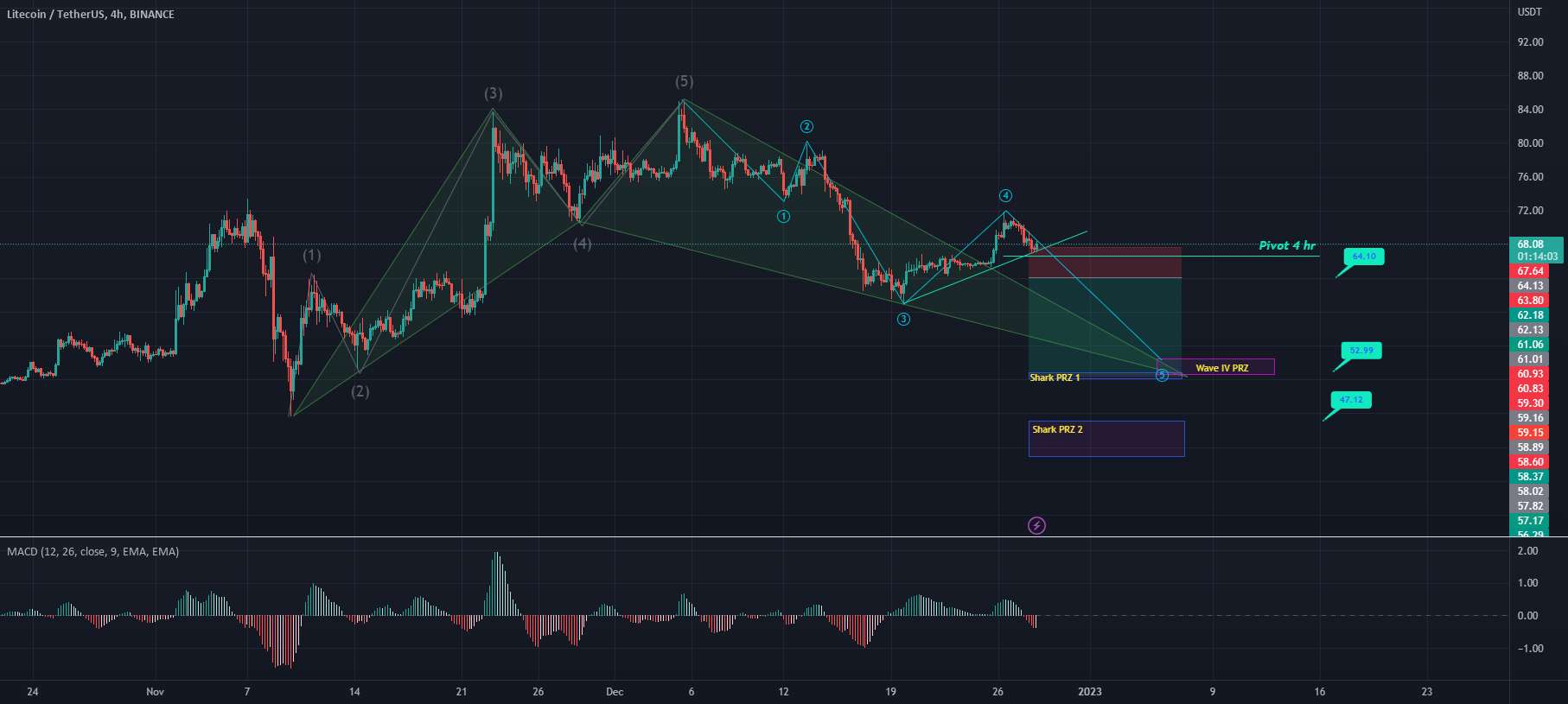Click the 14 date on time axis

tap(354, 692)
